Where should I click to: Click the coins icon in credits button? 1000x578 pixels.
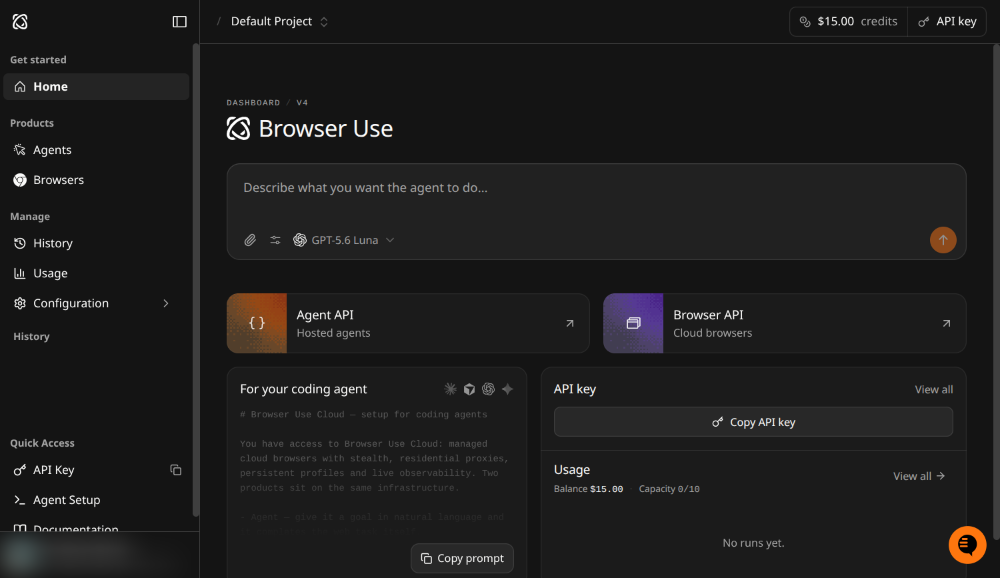(x=805, y=22)
